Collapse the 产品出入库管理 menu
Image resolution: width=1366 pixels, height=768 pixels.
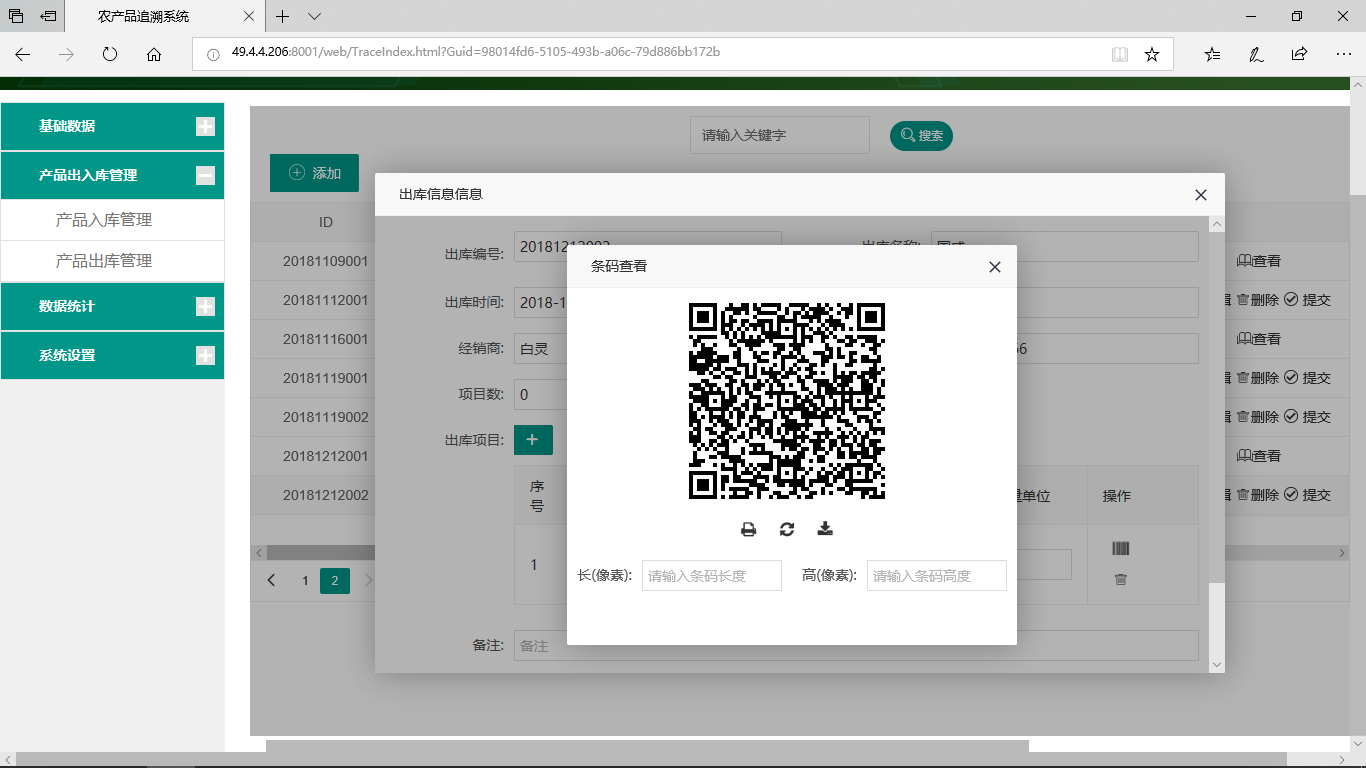pyautogui.click(x=112, y=175)
